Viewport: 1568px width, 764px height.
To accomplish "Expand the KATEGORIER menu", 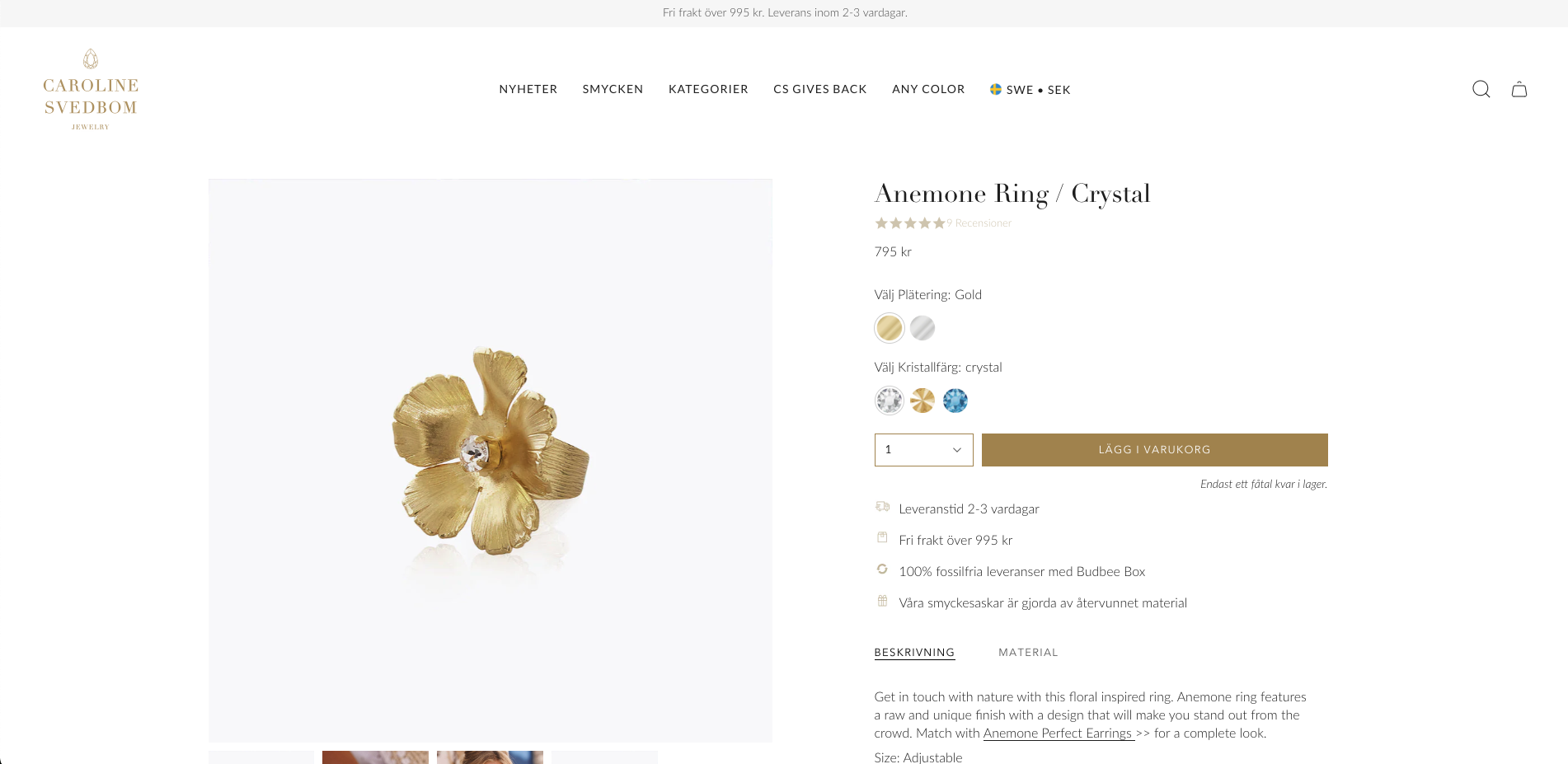I will (x=708, y=89).
